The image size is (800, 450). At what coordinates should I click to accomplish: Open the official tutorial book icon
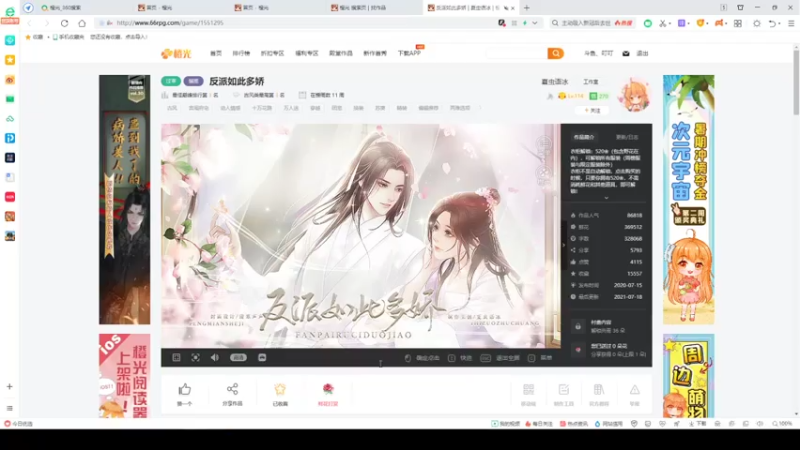pos(599,390)
